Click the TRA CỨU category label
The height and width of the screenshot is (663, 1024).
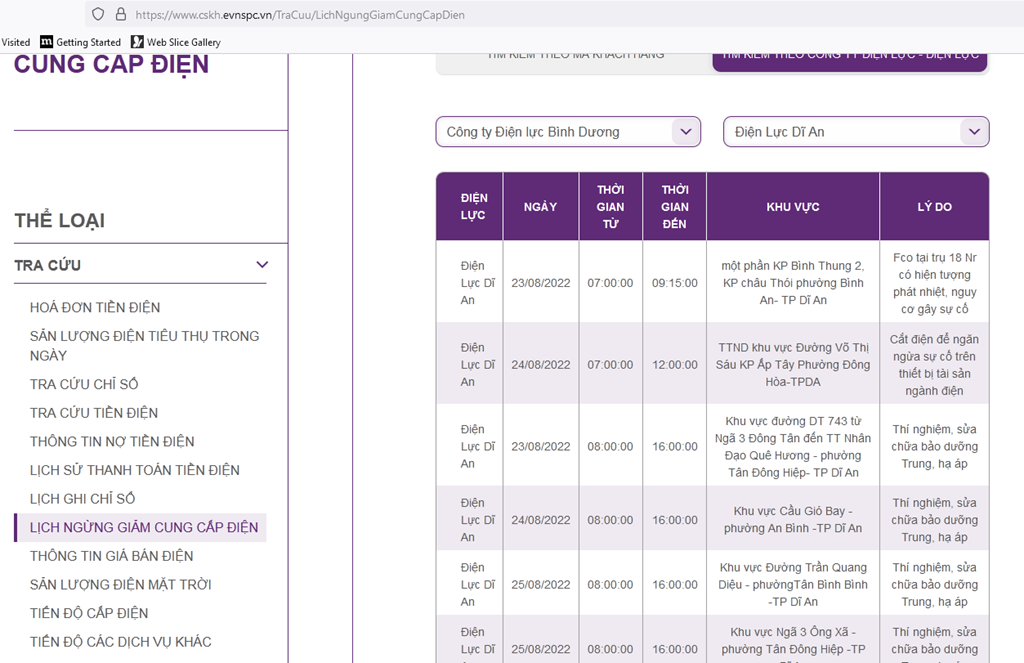[x=48, y=265]
